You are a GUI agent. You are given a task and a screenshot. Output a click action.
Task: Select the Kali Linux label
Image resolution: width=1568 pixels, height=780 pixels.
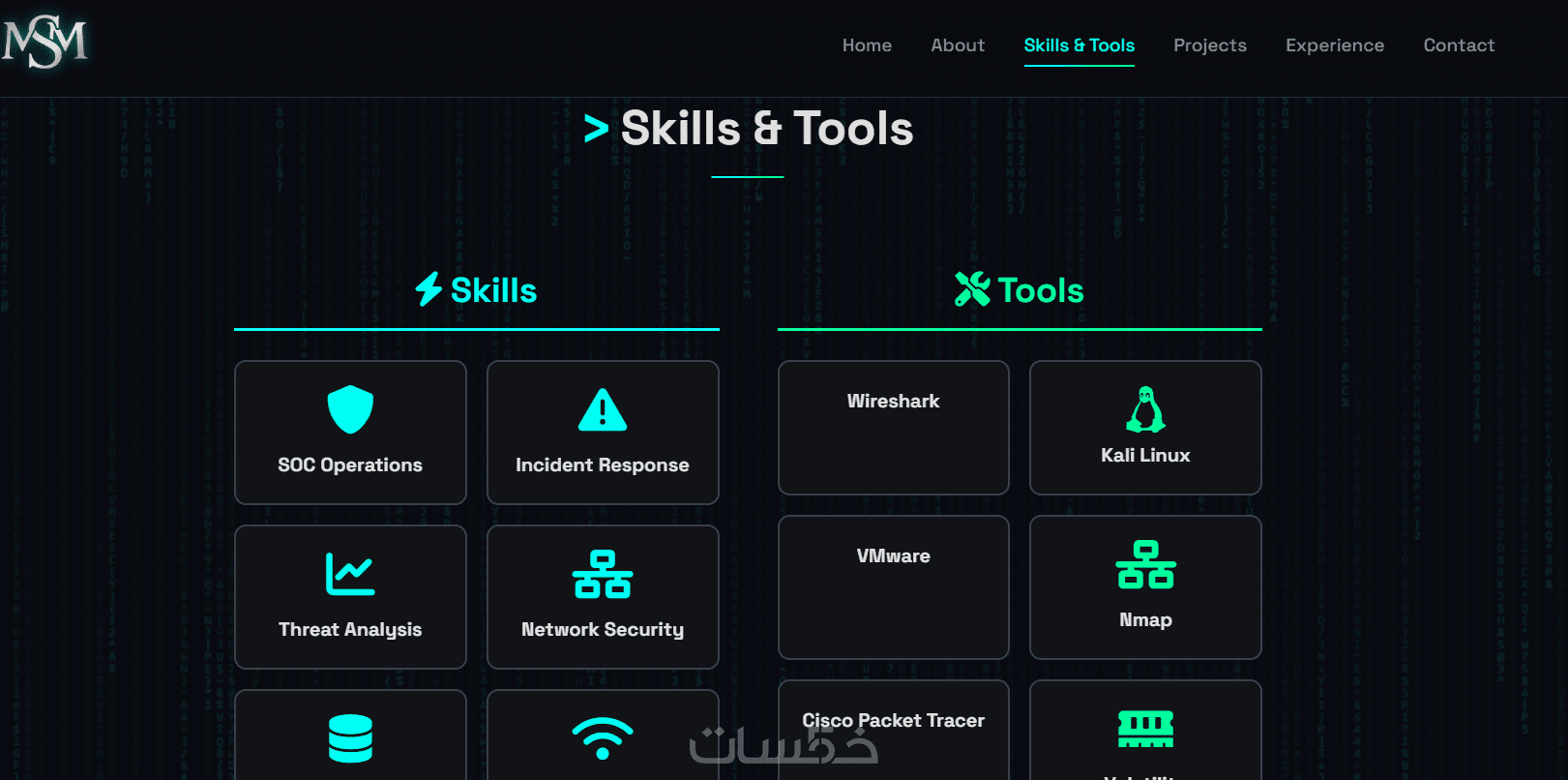(1145, 456)
